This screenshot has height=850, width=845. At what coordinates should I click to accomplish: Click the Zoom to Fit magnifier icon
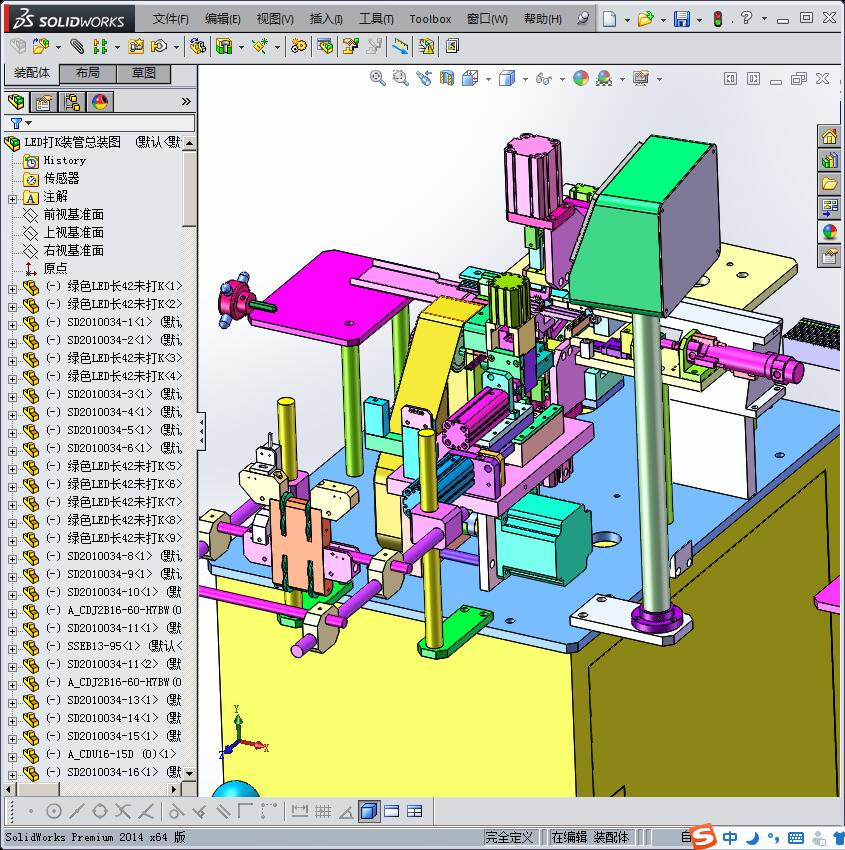pos(377,78)
